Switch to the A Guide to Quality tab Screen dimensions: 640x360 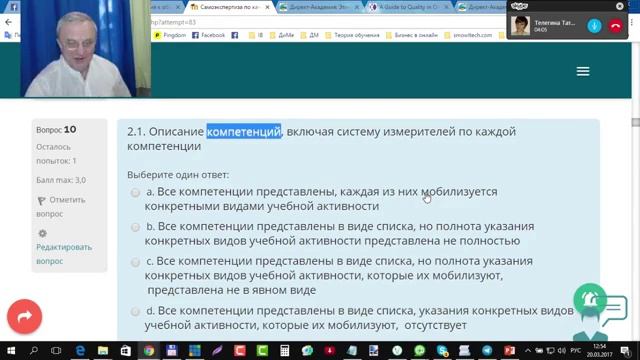coord(408,7)
